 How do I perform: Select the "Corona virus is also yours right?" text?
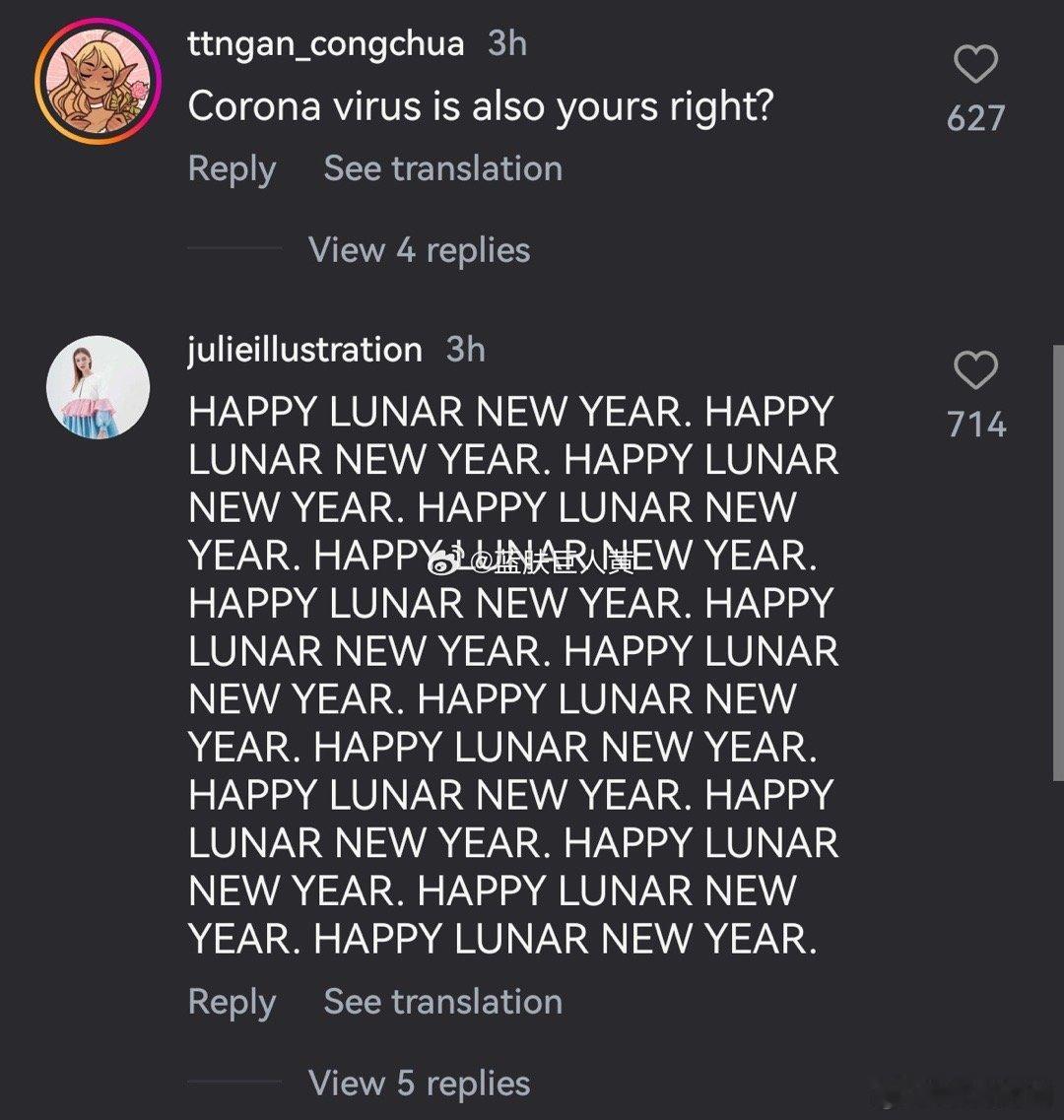[480, 106]
